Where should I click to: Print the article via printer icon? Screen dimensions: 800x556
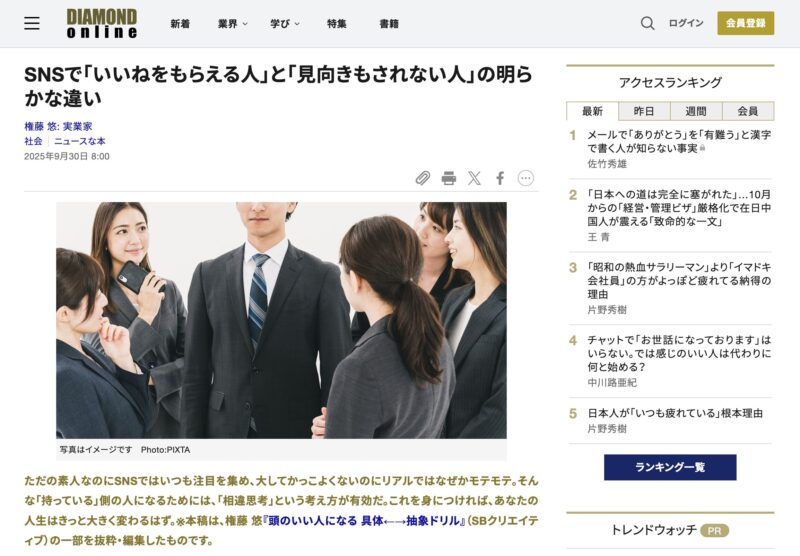449,178
